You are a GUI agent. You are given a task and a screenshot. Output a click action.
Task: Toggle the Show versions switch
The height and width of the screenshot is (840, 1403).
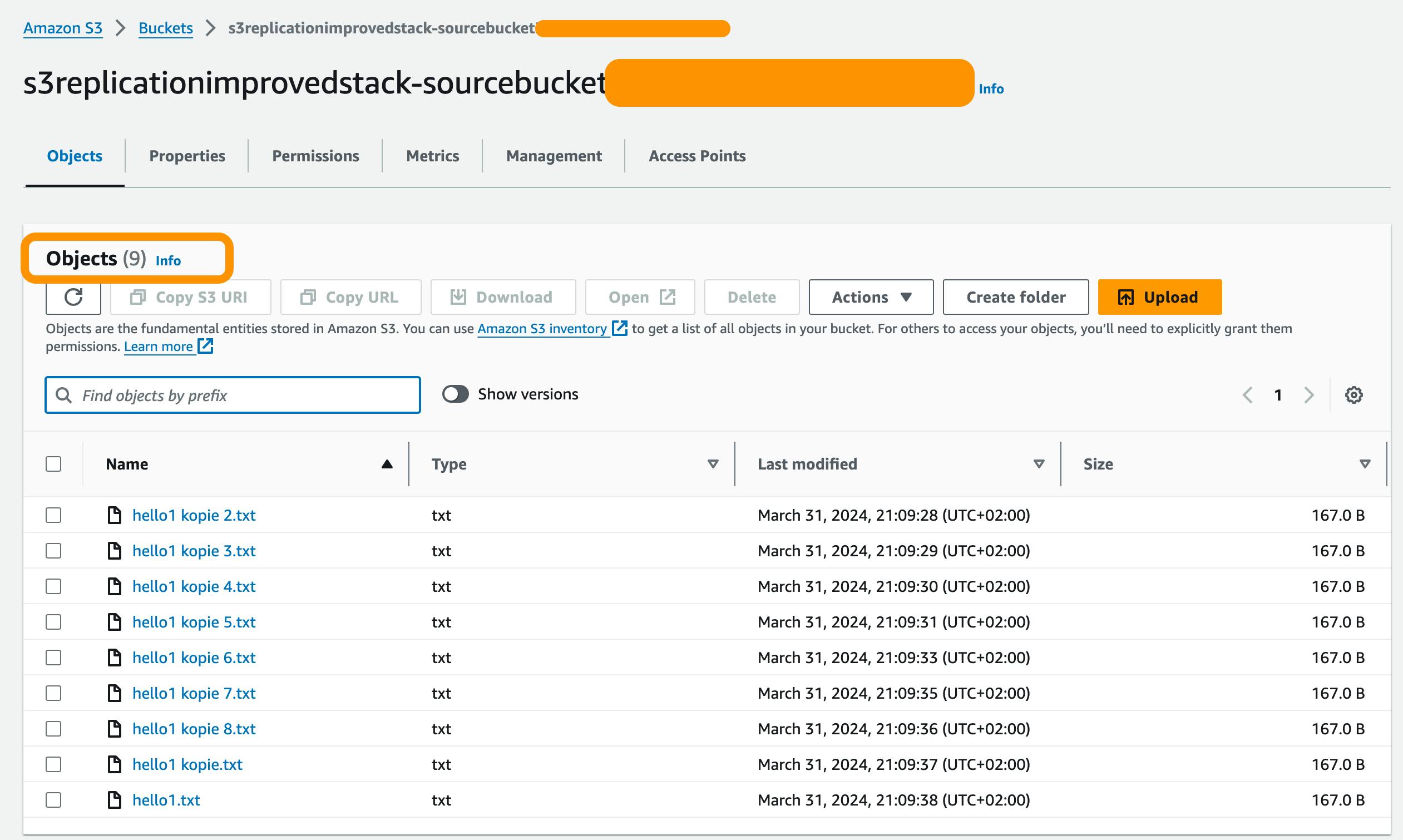click(x=455, y=393)
